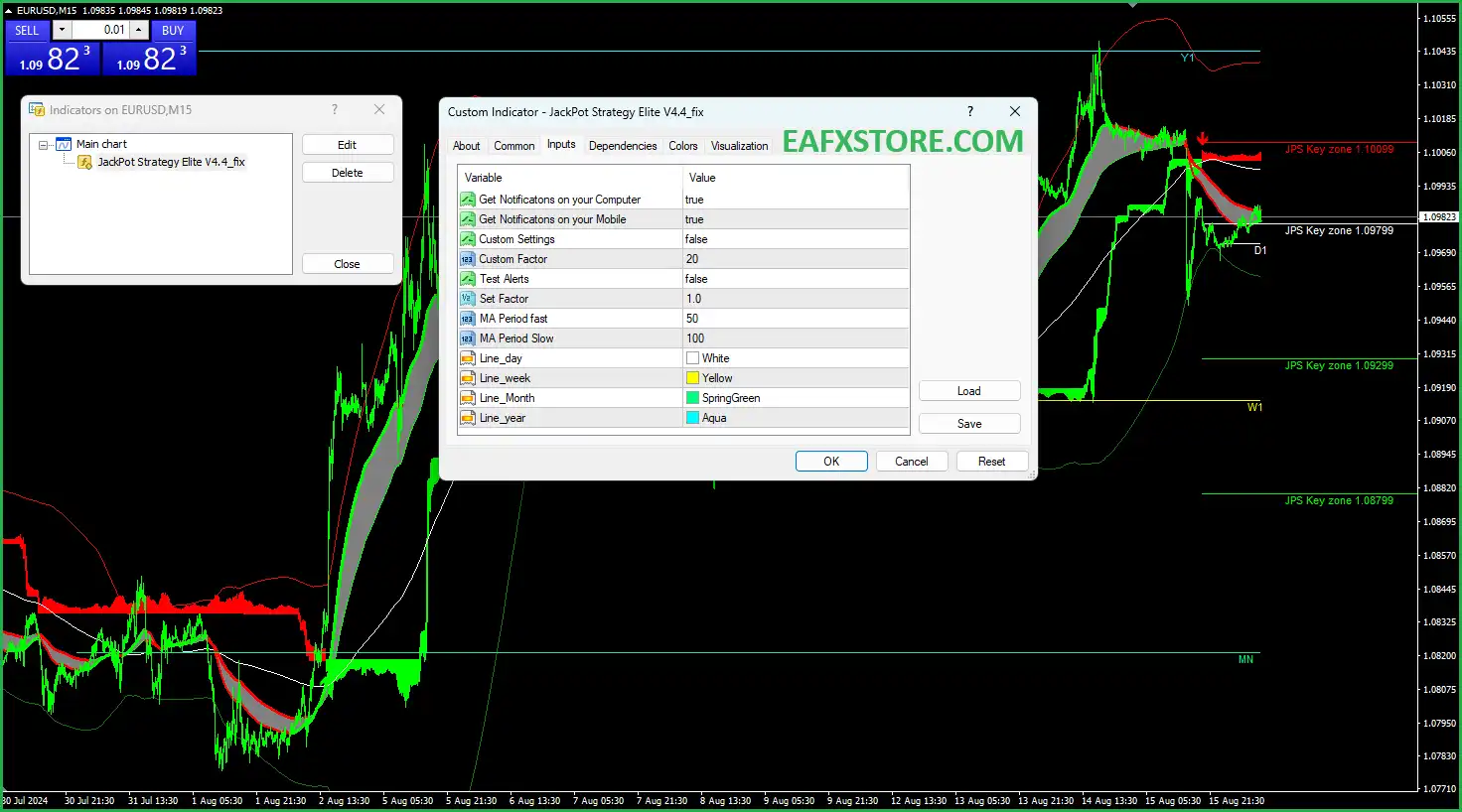Switch to the Colors tab
1462x812 pixels.
[682, 145]
